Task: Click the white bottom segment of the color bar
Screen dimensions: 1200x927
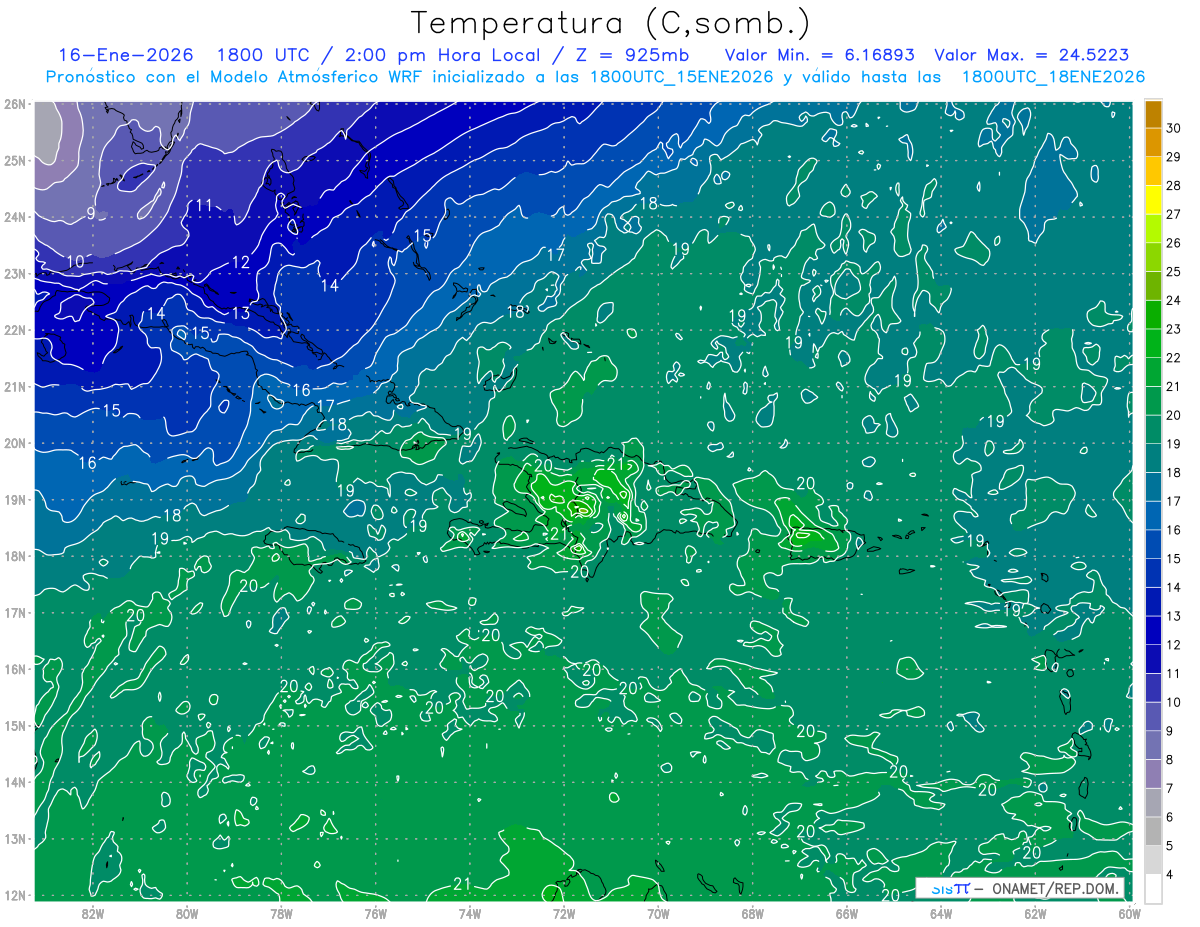Action: tap(1153, 889)
